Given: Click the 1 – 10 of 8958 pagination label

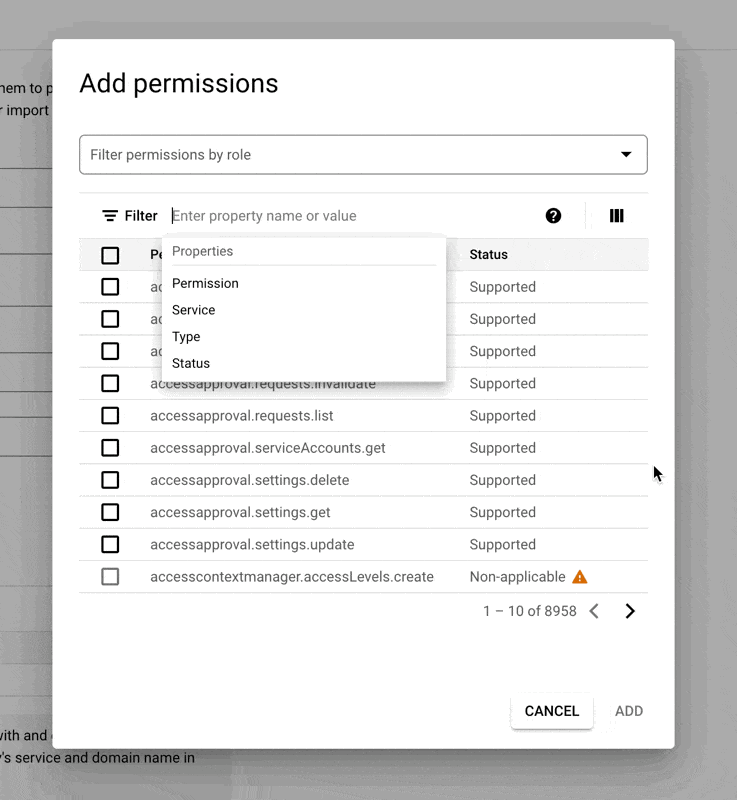Looking at the screenshot, I should coord(530,611).
